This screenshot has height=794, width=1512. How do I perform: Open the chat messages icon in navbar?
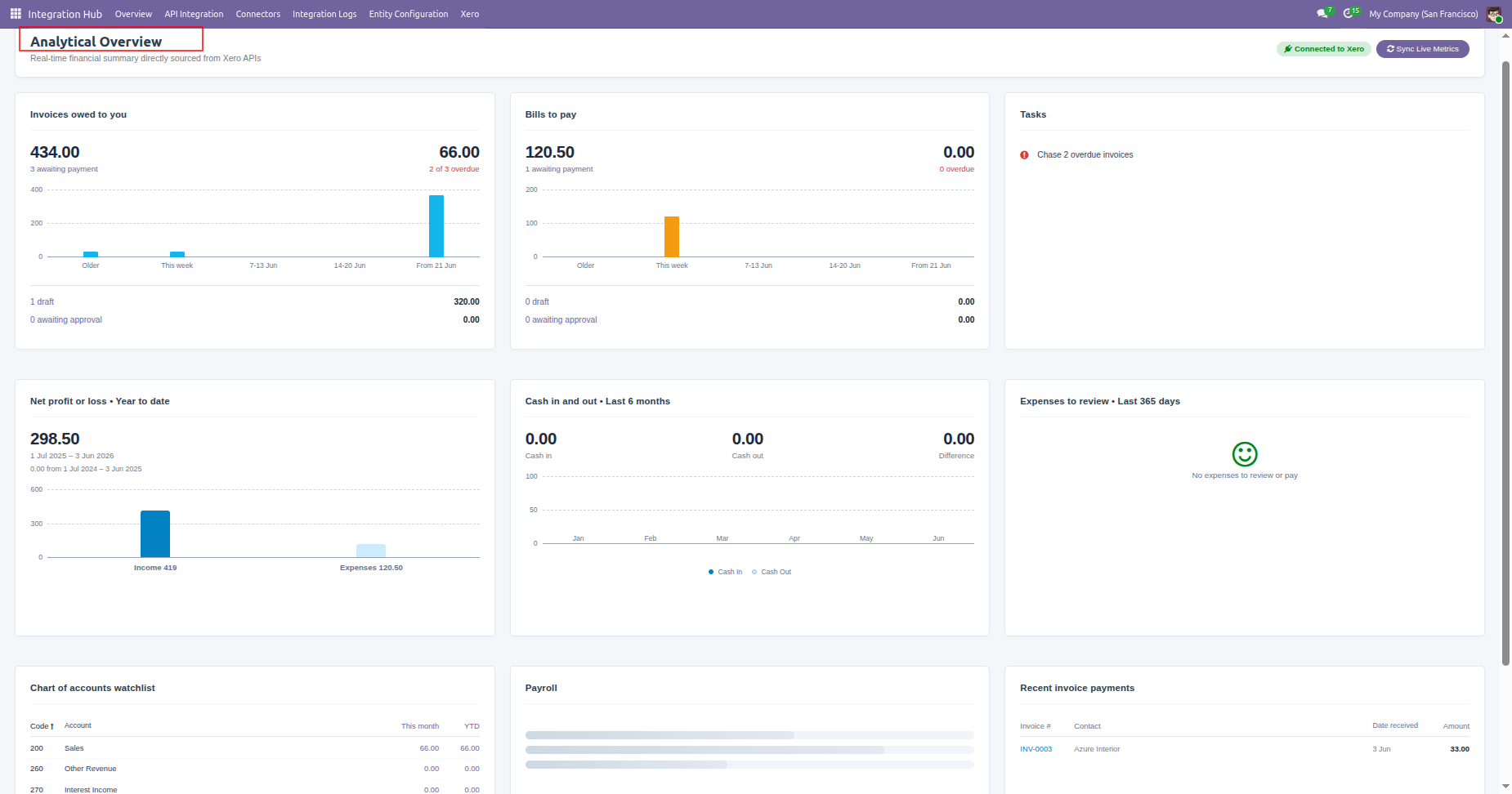click(1322, 14)
